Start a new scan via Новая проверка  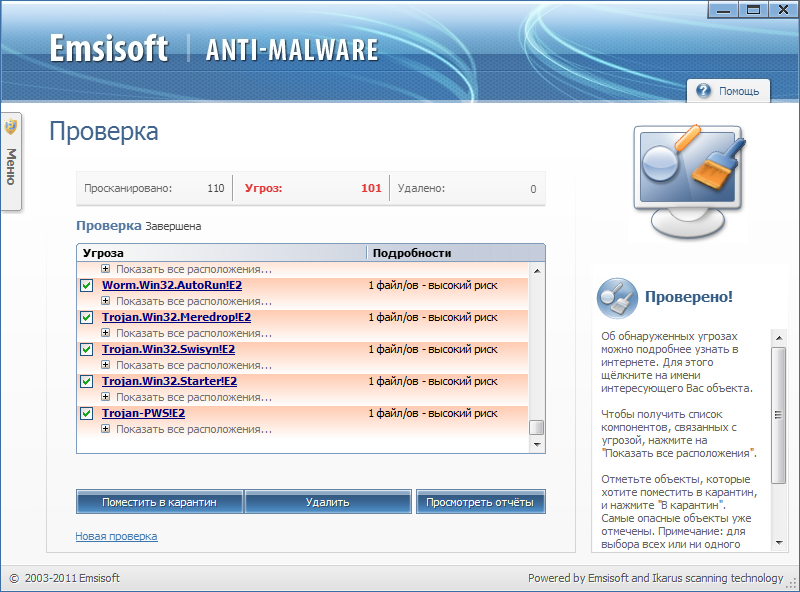coord(116,536)
